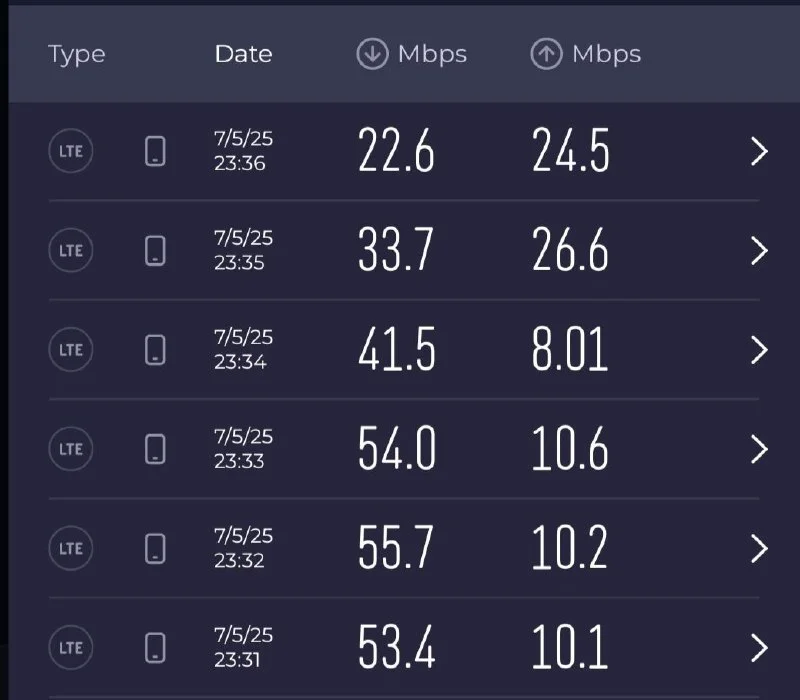Click the download arrow icon in header
This screenshot has height=700, width=800.
[372, 54]
